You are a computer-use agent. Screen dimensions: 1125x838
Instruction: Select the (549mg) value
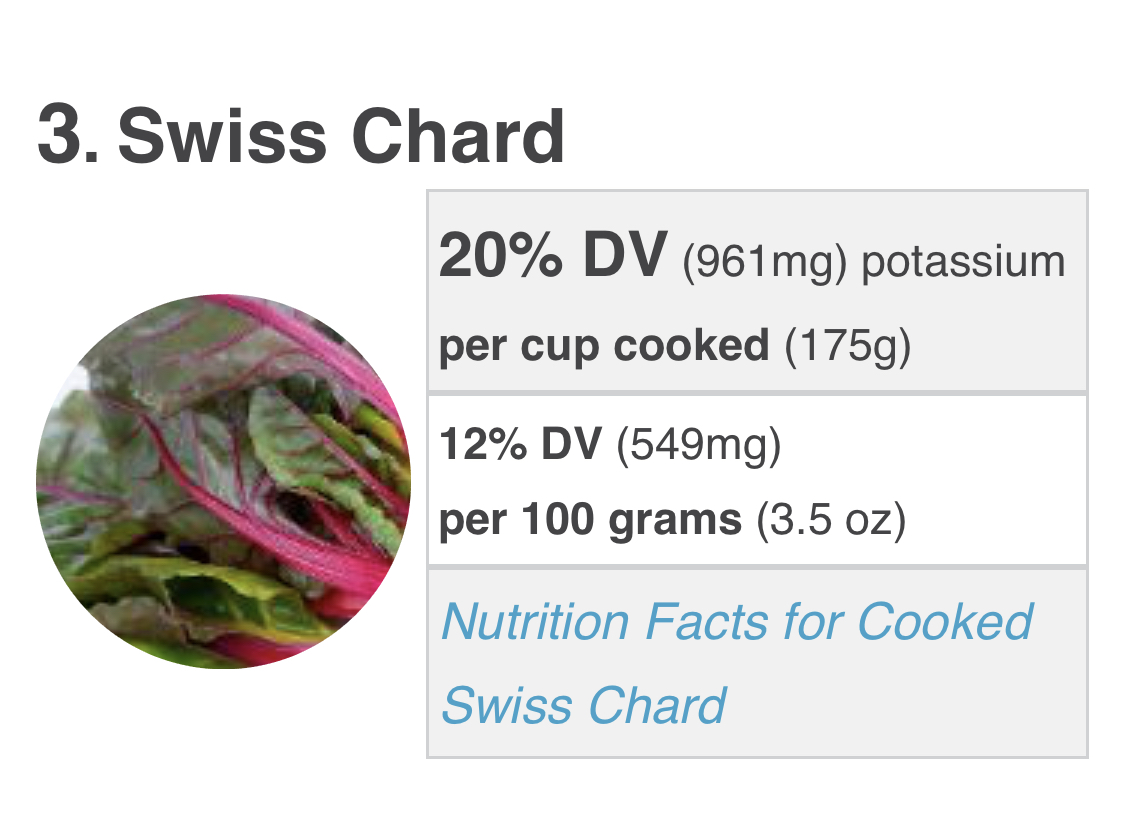click(x=698, y=445)
